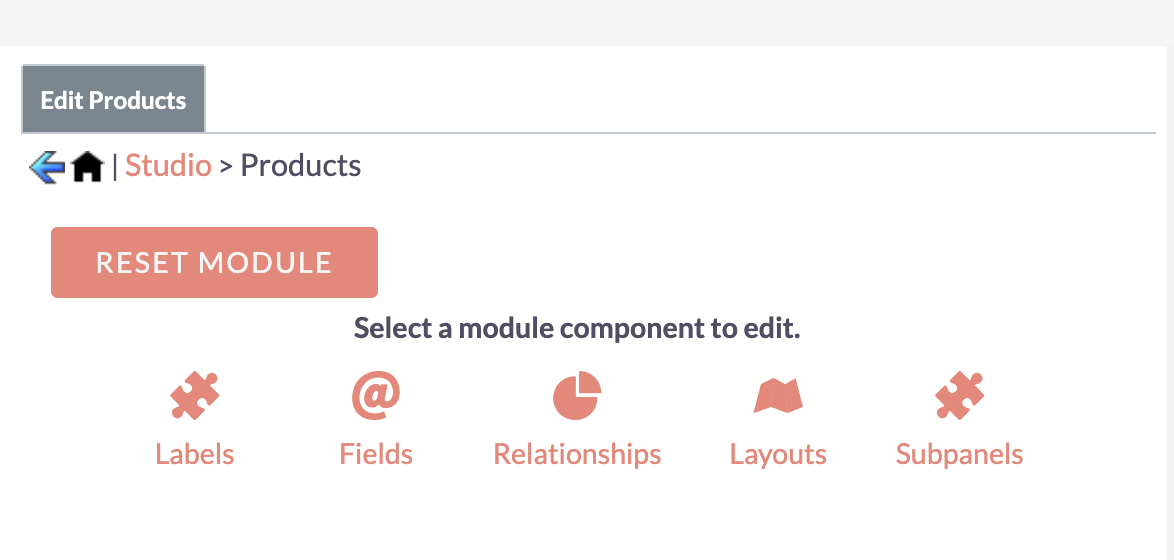Image resolution: width=1174 pixels, height=560 pixels.
Task: Click the breadcrumb pipe separator after home icon
Action: [115, 166]
